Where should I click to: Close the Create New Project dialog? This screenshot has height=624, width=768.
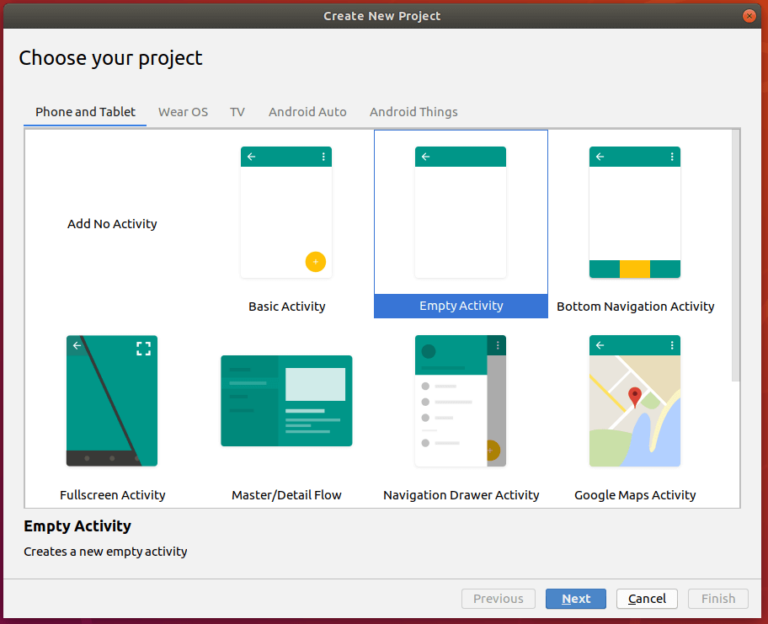coord(749,16)
